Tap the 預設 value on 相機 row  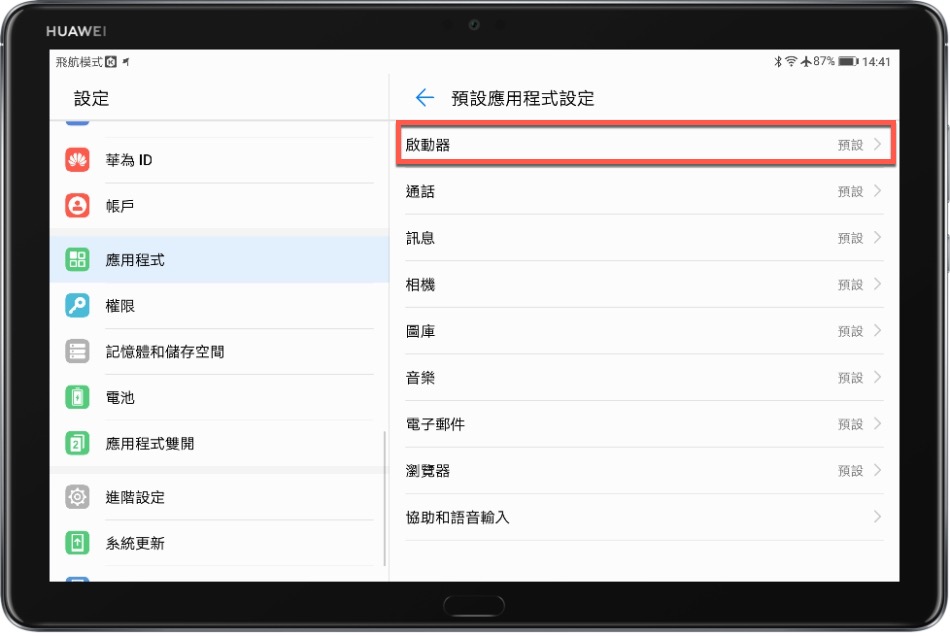tap(850, 285)
